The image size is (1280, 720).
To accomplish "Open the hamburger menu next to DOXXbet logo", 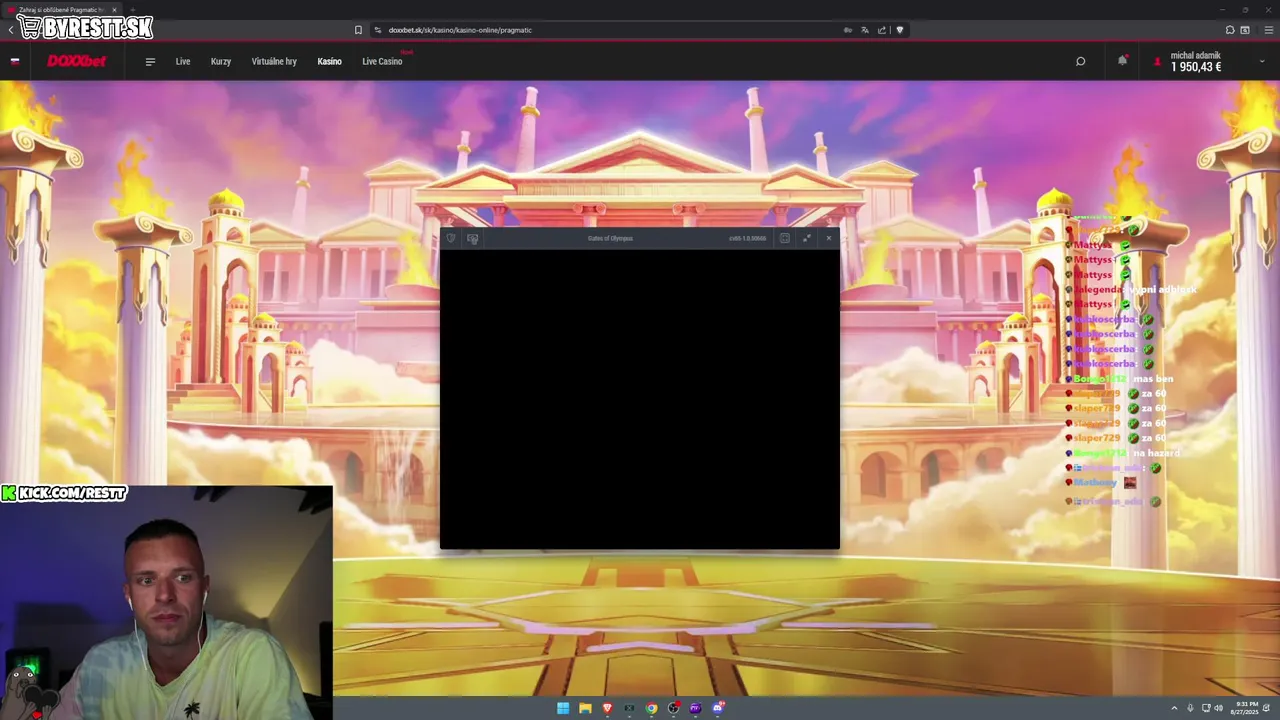I will pos(150,61).
